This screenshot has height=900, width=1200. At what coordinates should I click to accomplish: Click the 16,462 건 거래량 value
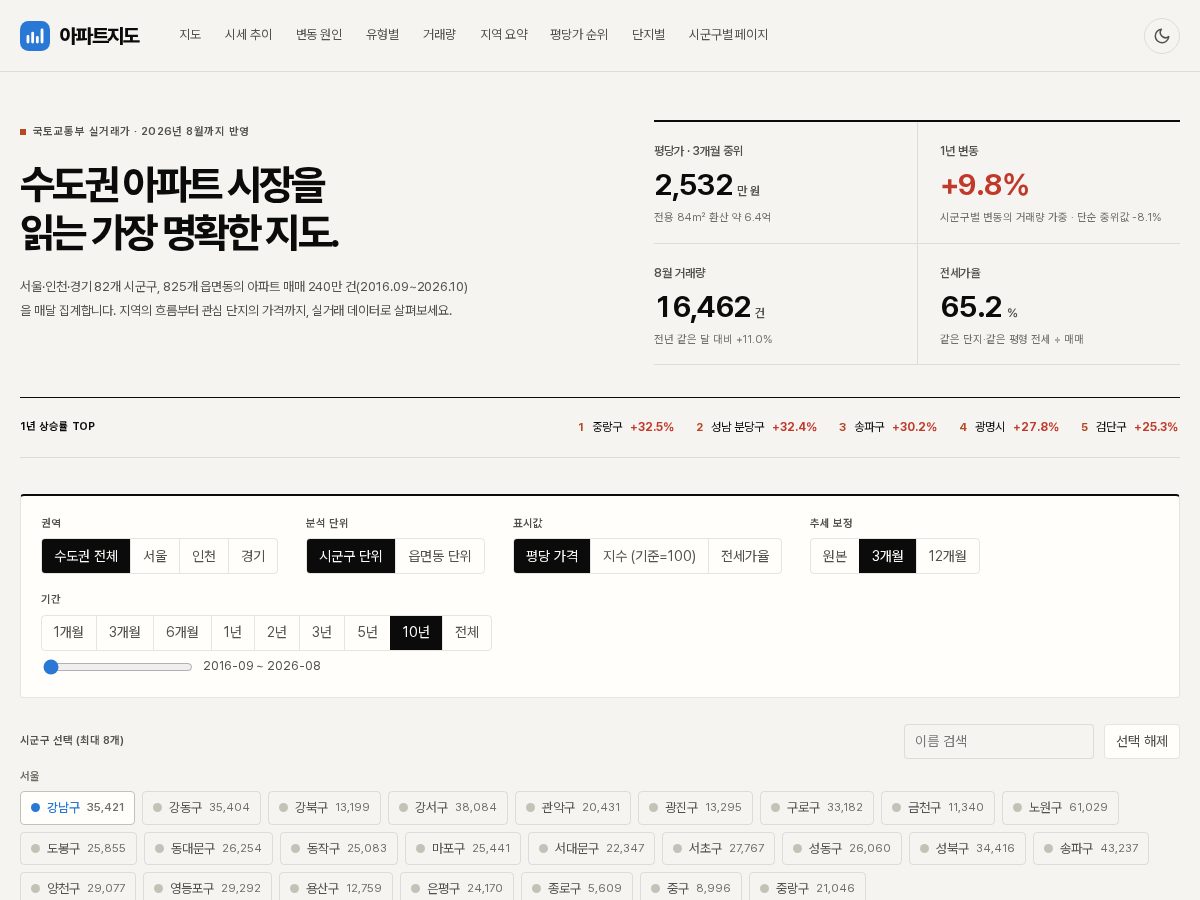[x=709, y=307]
